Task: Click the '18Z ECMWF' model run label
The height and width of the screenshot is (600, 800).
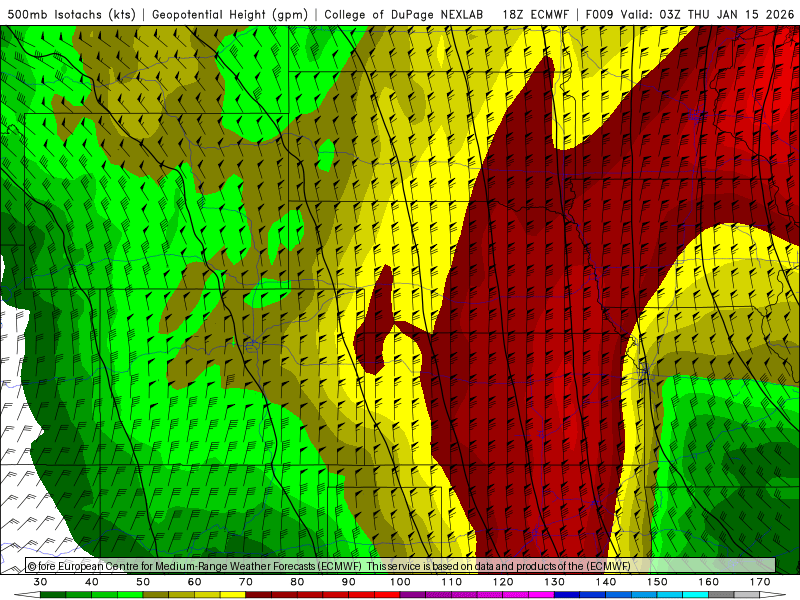Action: point(535,14)
